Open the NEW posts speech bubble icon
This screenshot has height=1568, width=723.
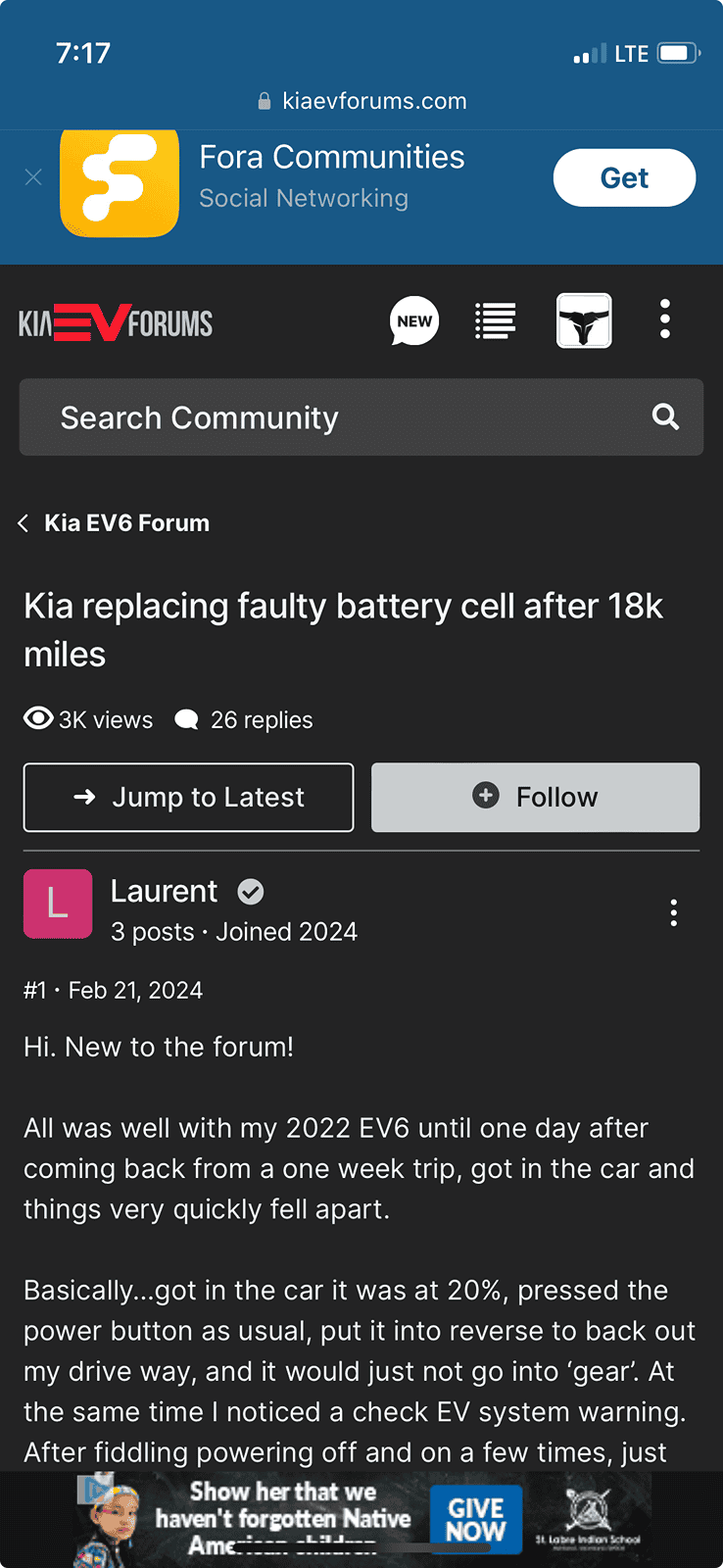414,320
